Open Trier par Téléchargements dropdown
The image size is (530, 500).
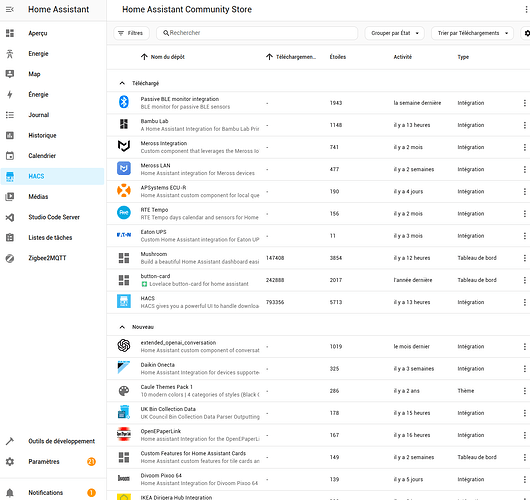[x=472, y=33]
